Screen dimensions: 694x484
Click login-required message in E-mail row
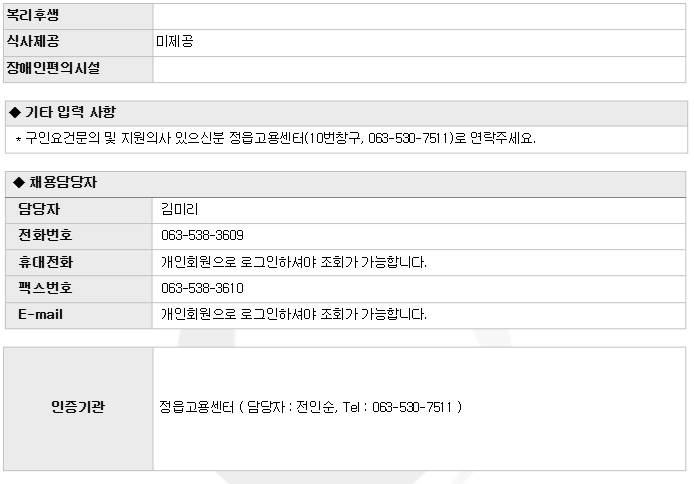pyautogui.click(x=294, y=315)
